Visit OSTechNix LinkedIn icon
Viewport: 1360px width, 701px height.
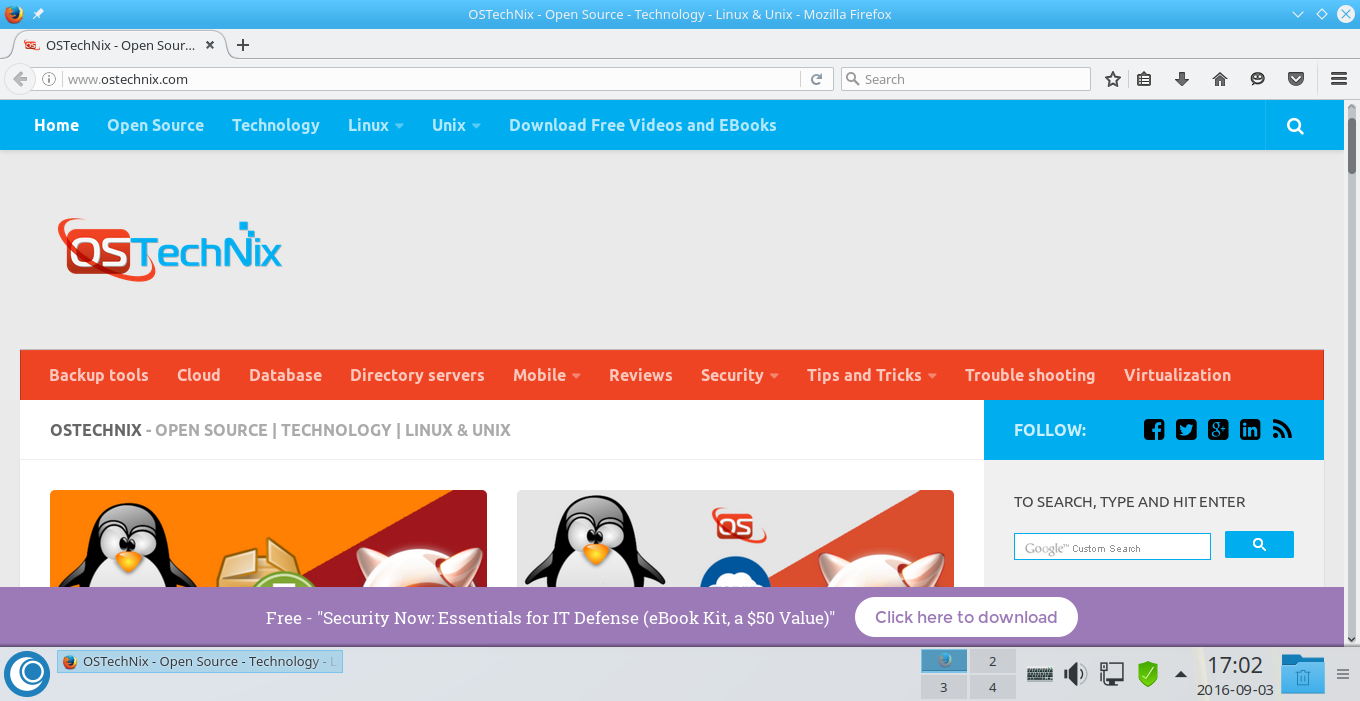[x=1250, y=430]
